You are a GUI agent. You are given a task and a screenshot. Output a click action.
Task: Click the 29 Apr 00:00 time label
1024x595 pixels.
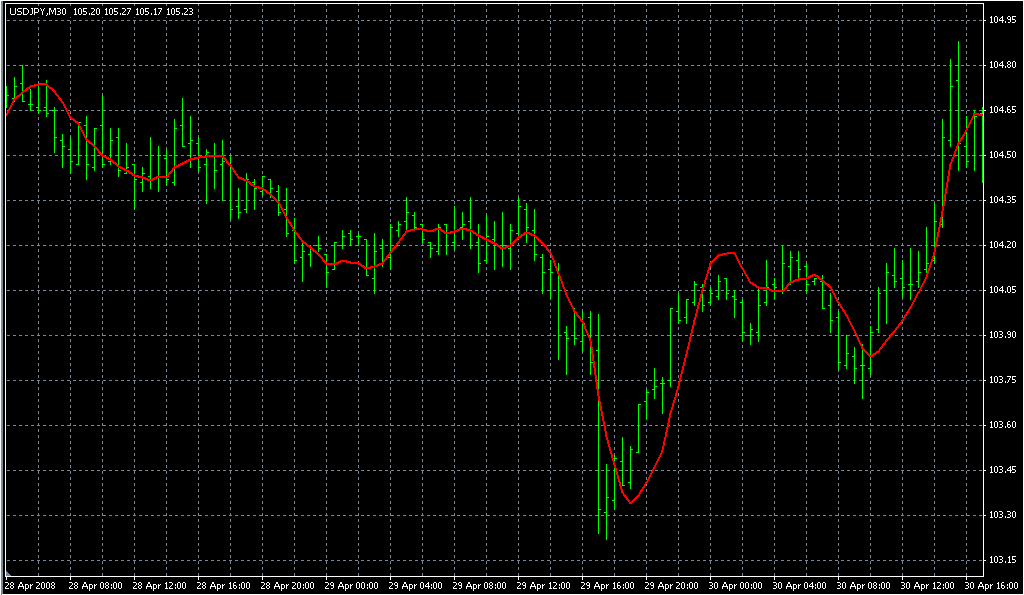pos(351,585)
